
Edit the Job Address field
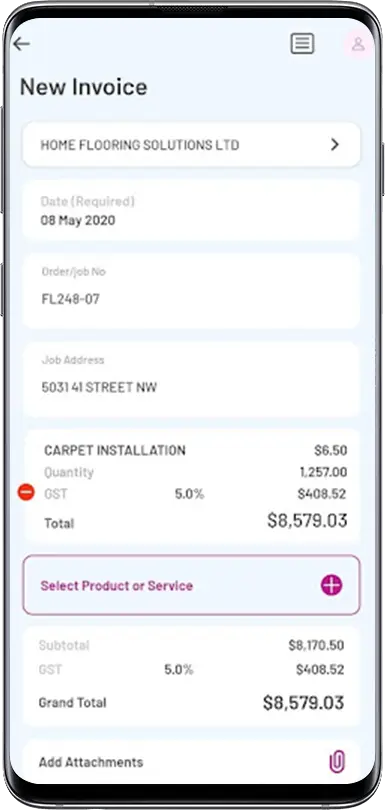(x=191, y=379)
